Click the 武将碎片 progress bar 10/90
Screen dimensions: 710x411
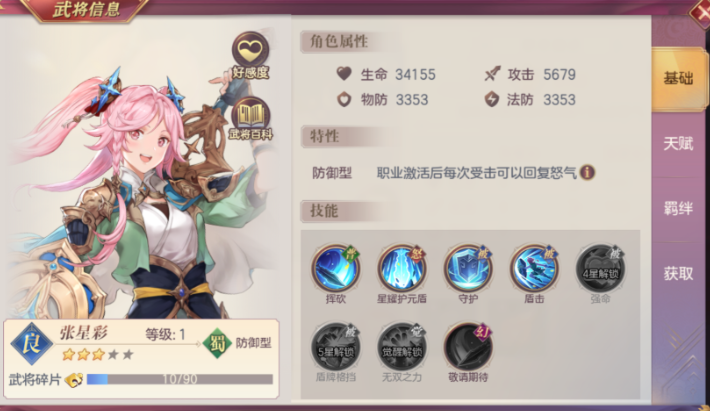pyautogui.click(x=180, y=379)
